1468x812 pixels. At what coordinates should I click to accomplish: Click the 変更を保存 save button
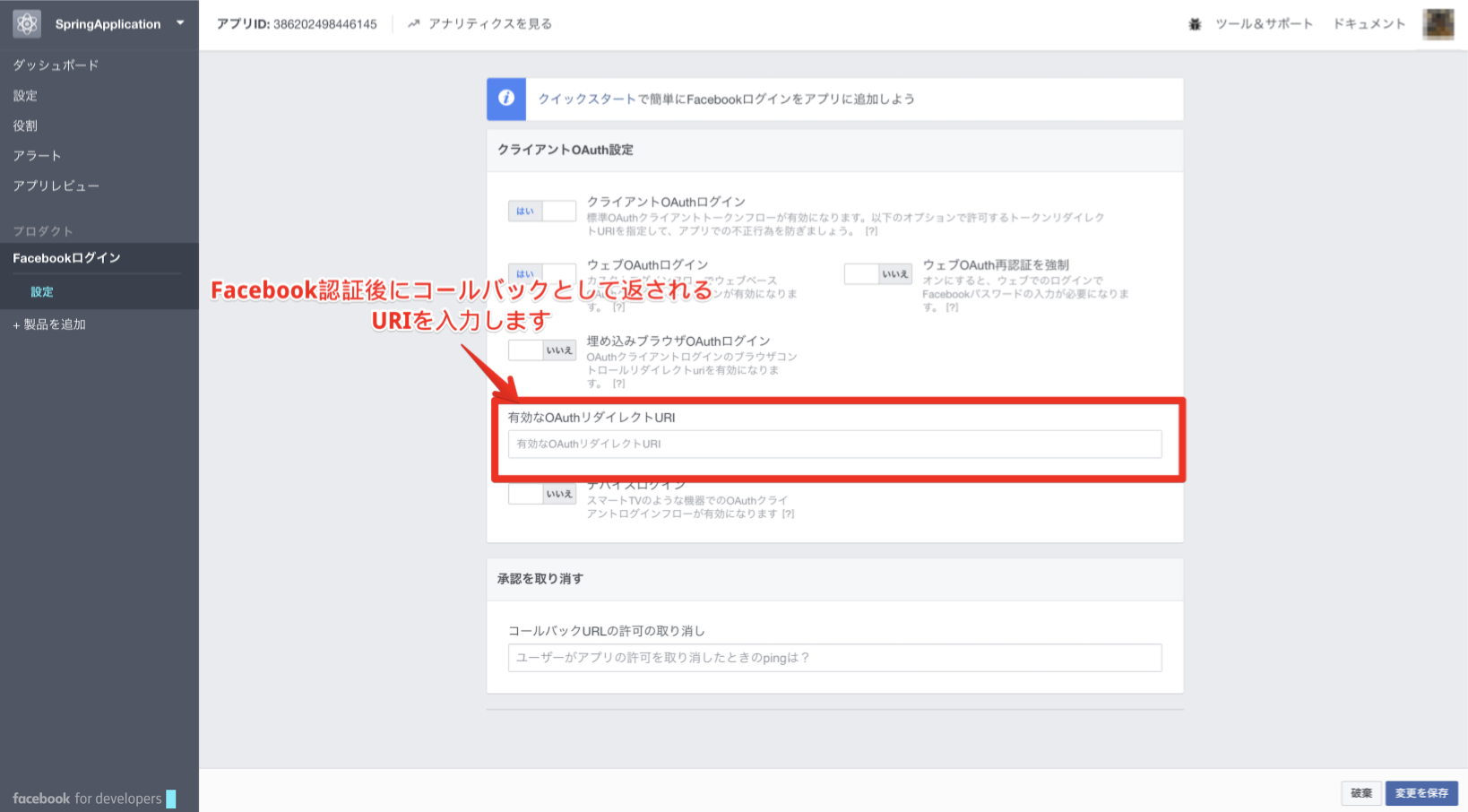pyautogui.click(x=1421, y=793)
